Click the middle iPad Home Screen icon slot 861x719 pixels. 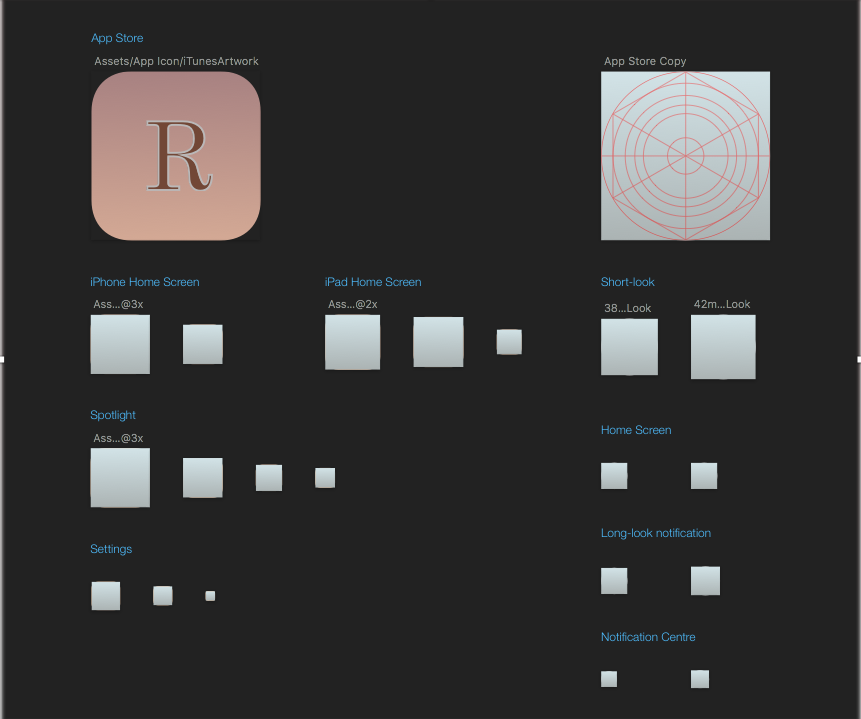[x=438, y=340]
